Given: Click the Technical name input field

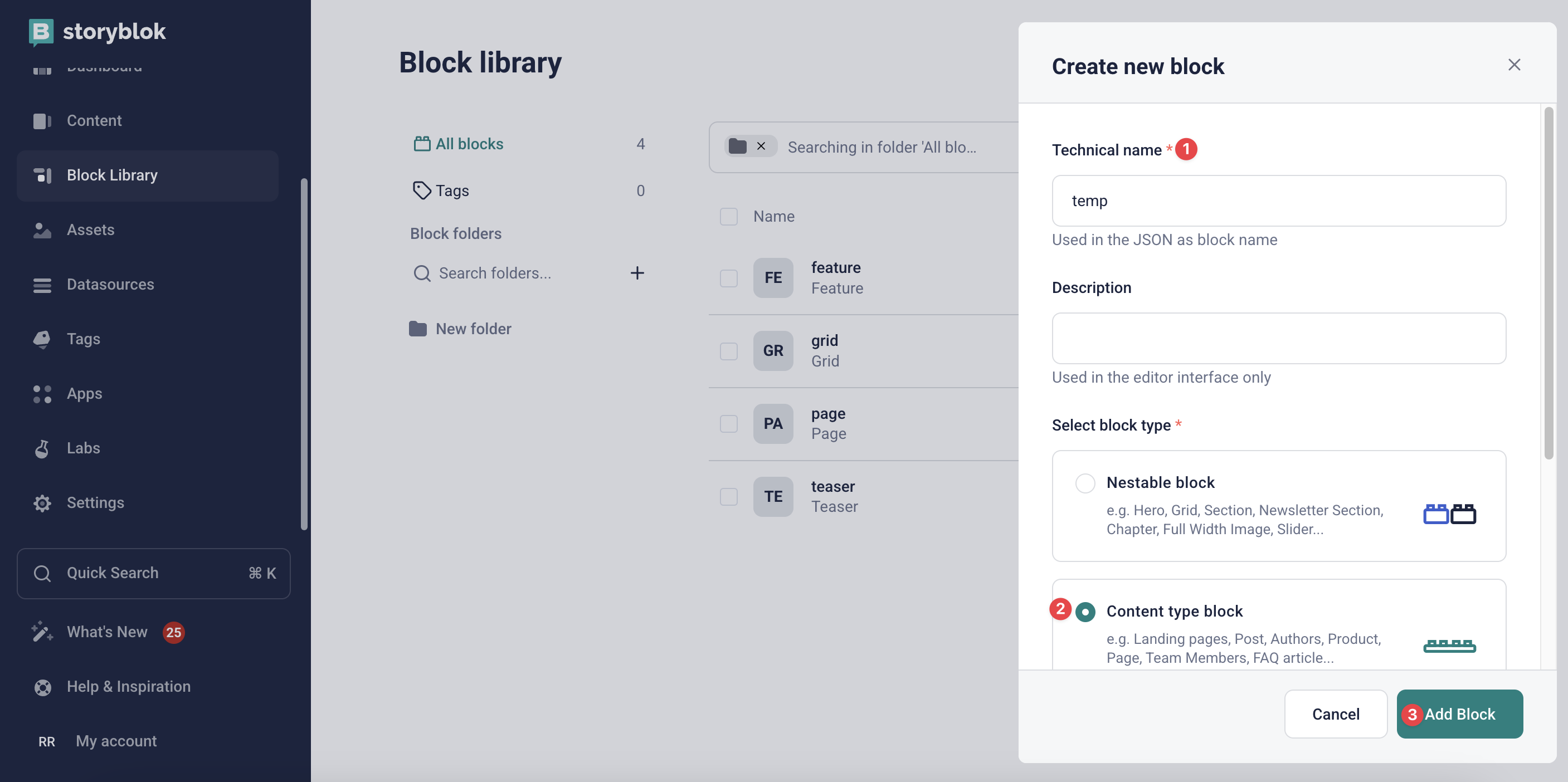Looking at the screenshot, I should pyautogui.click(x=1278, y=201).
